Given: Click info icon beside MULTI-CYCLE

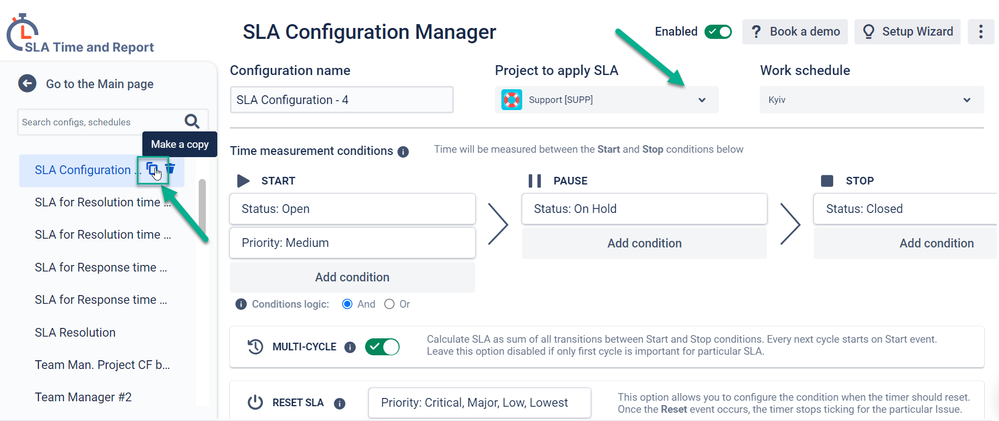Looking at the screenshot, I should click(350, 347).
